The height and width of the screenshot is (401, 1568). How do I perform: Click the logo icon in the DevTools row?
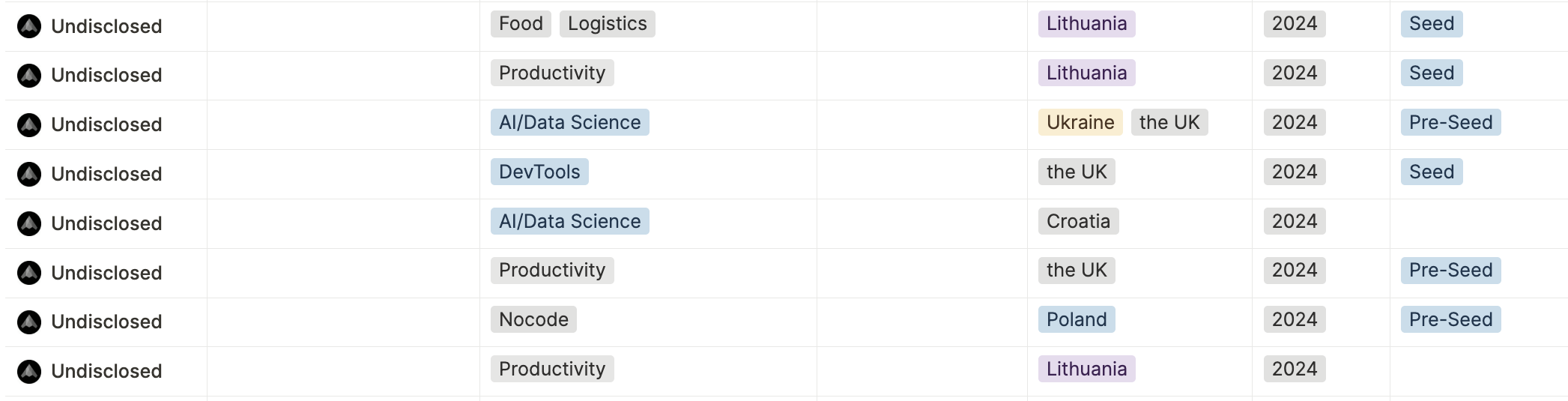pyautogui.click(x=29, y=174)
